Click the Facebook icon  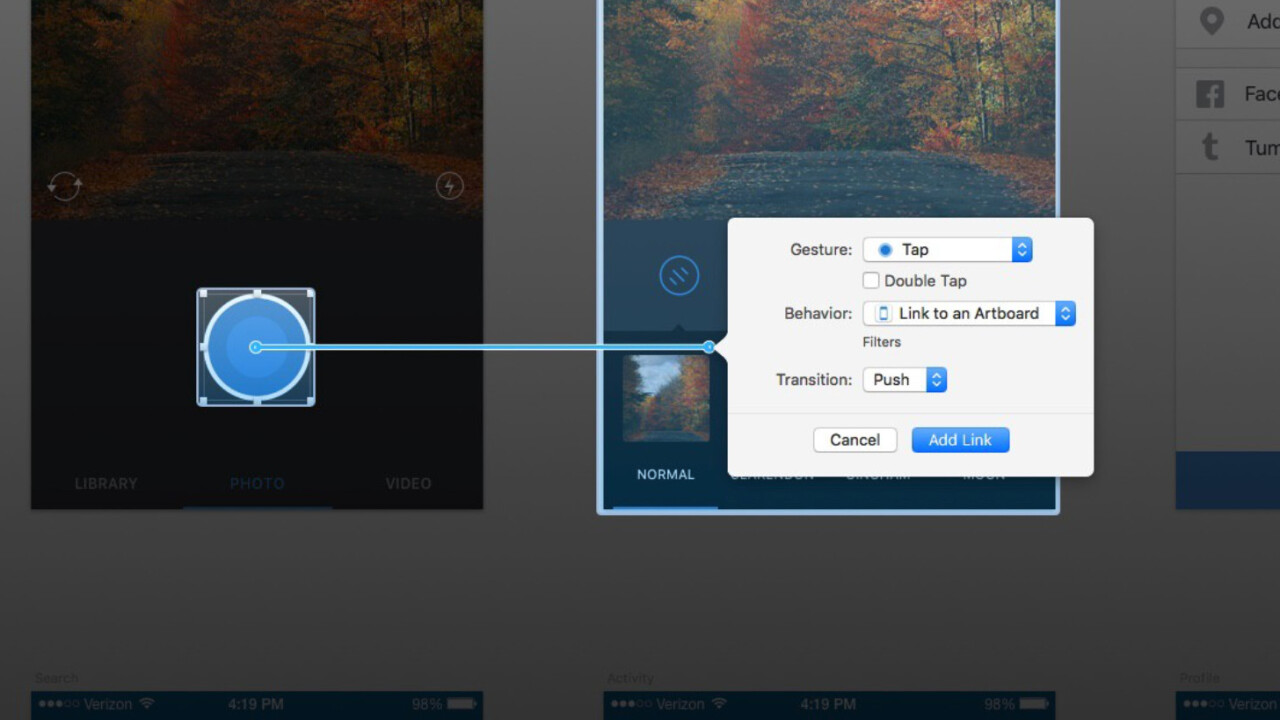[1210, 95]
